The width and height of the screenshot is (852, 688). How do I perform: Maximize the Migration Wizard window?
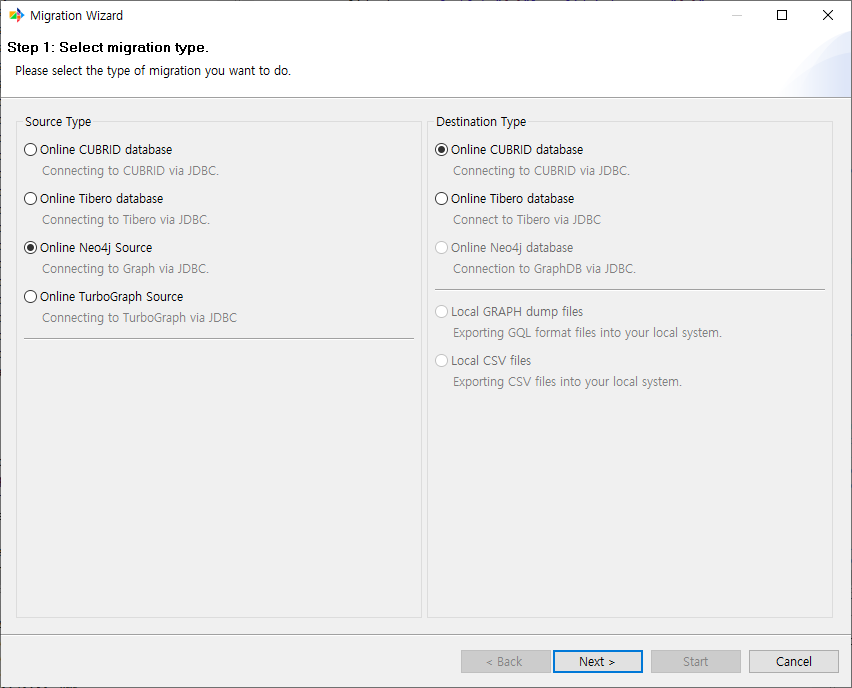pyautogui.click(x=782, y=16)
